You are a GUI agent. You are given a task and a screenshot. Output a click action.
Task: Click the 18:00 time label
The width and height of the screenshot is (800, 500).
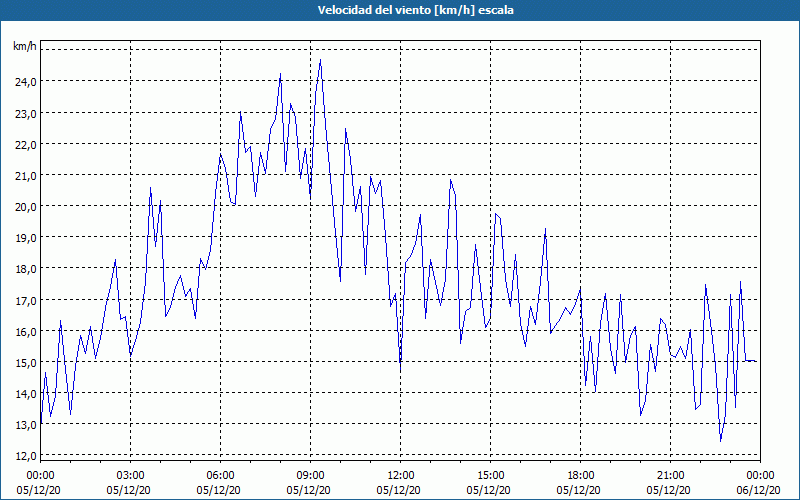click(581, 476)
